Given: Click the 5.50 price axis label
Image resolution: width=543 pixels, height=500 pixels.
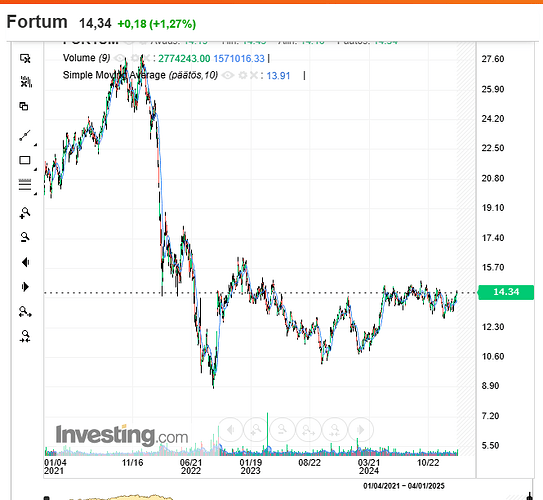Looking at the screenshot, I should pyautogui.click(x=490, y=445).
